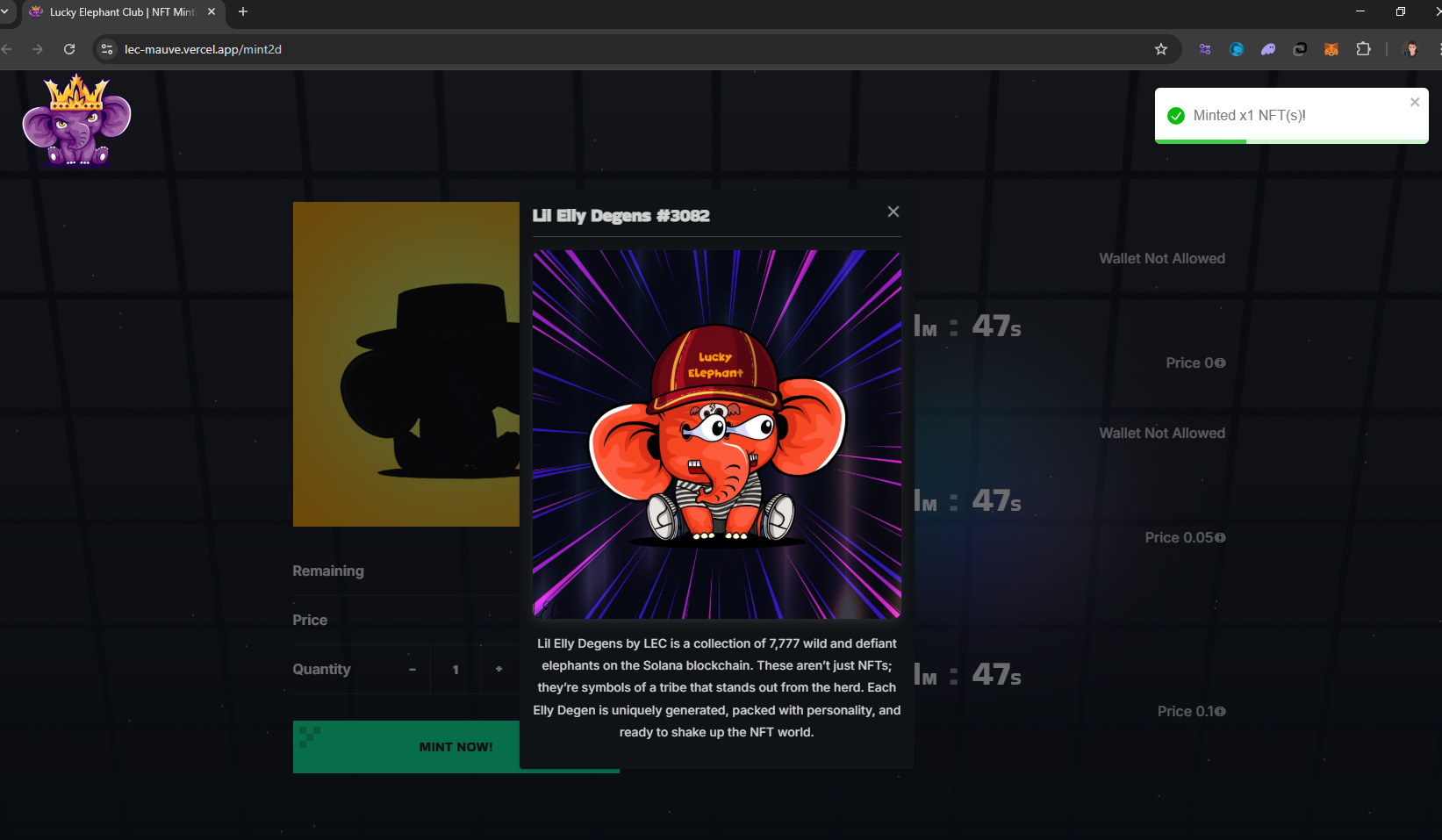Viewport: 1442px width, 840px height.
Task: Click the silhouette mystery NFT preview image
Action: tap(406, 364)
